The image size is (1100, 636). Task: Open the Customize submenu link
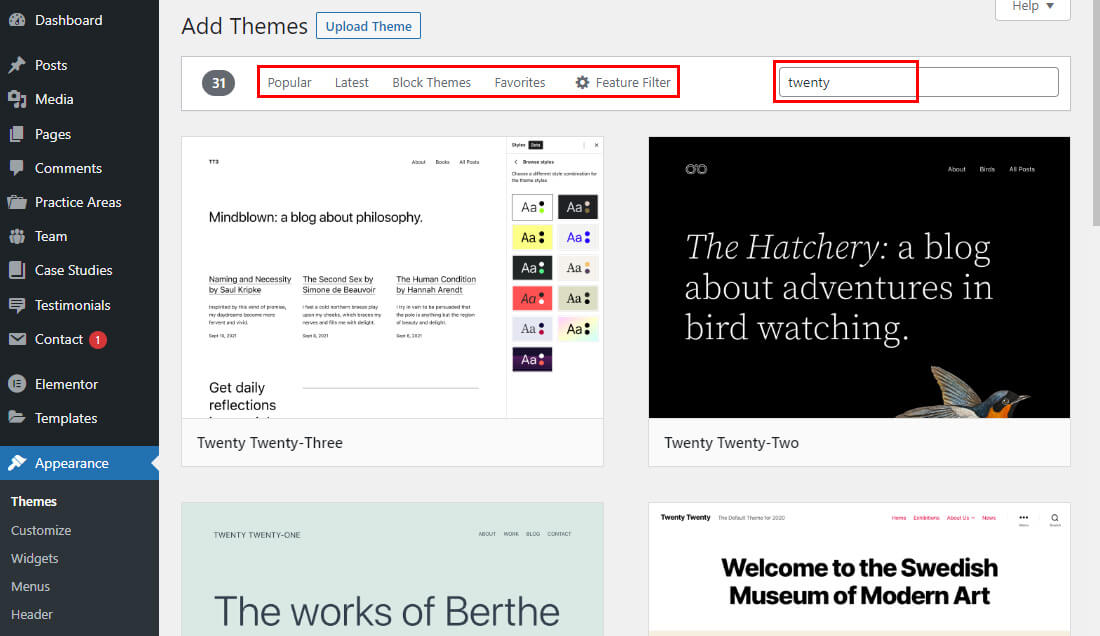41,530
